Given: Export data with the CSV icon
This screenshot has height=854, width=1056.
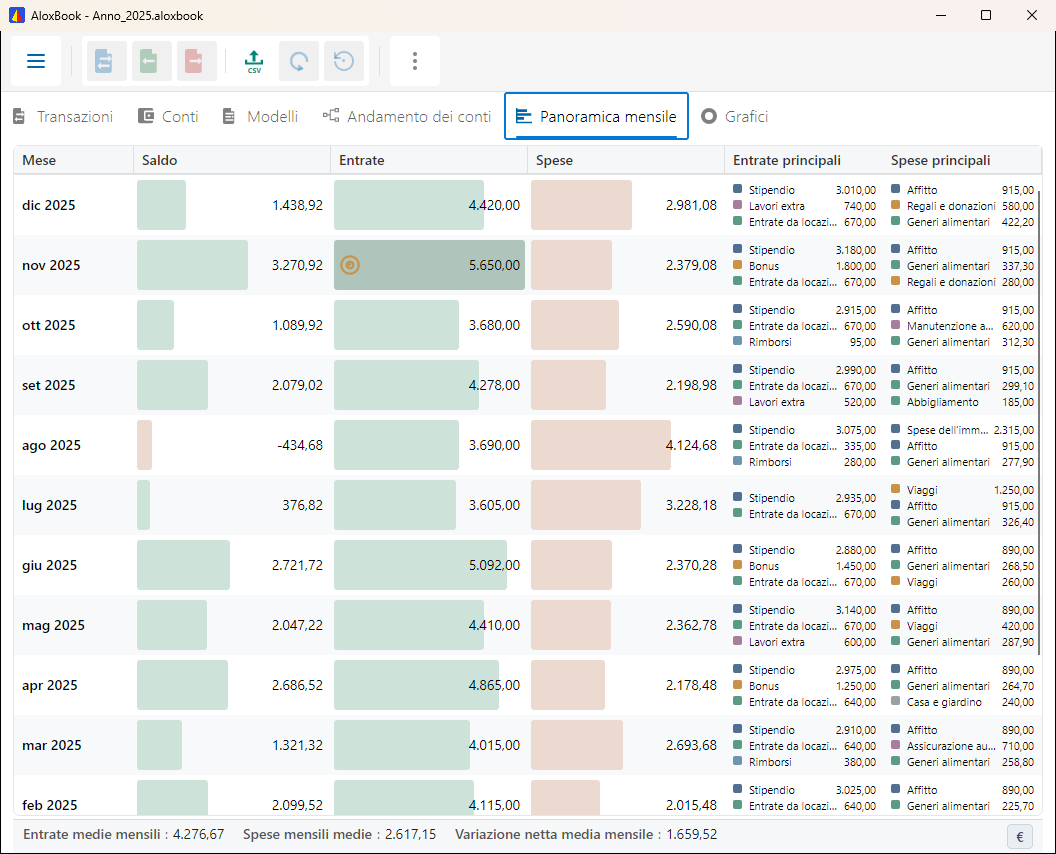Looking at the screenshot, I should [254, 61].
